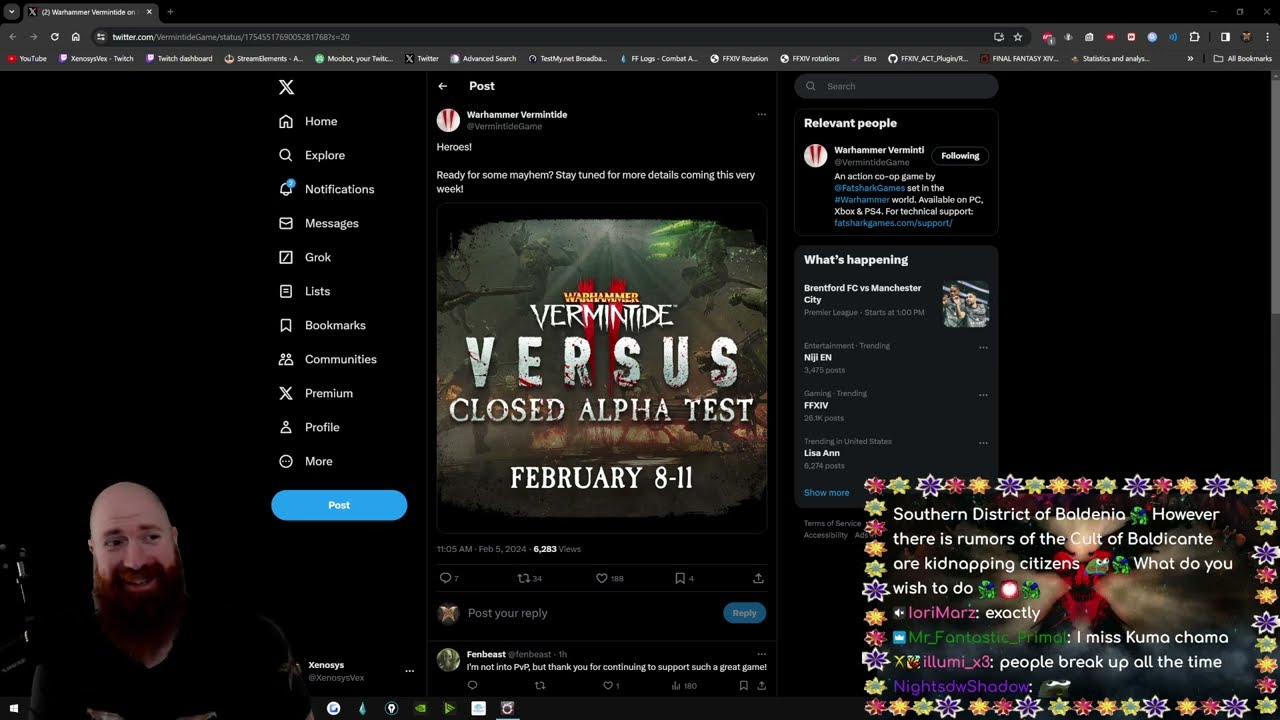Bookmark Fenbeast's reply
This screenshot has width=1280, height=720.
[743, 685]
